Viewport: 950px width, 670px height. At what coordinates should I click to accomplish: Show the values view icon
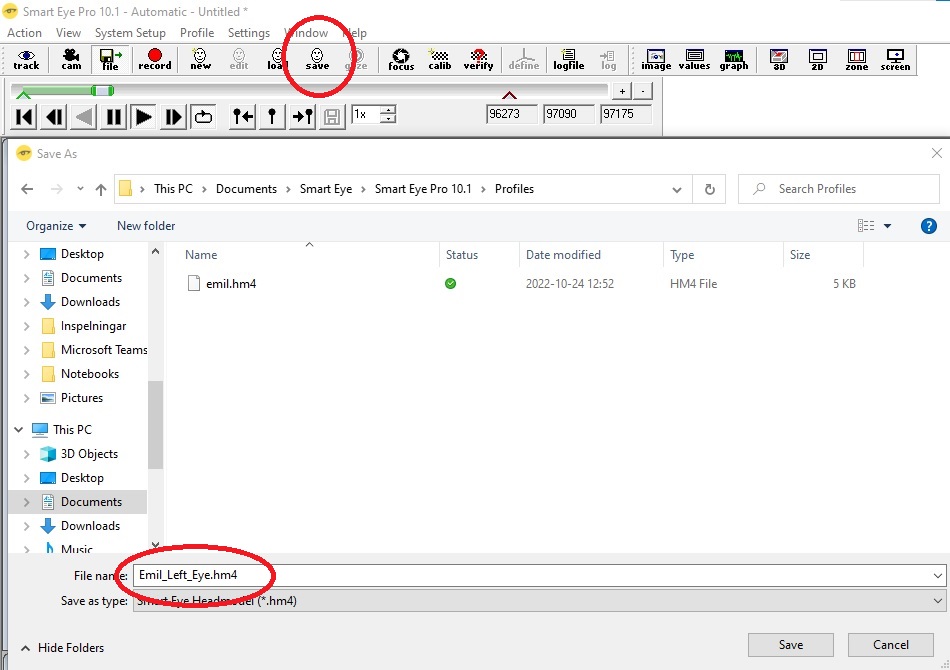(x=694, y=59)
